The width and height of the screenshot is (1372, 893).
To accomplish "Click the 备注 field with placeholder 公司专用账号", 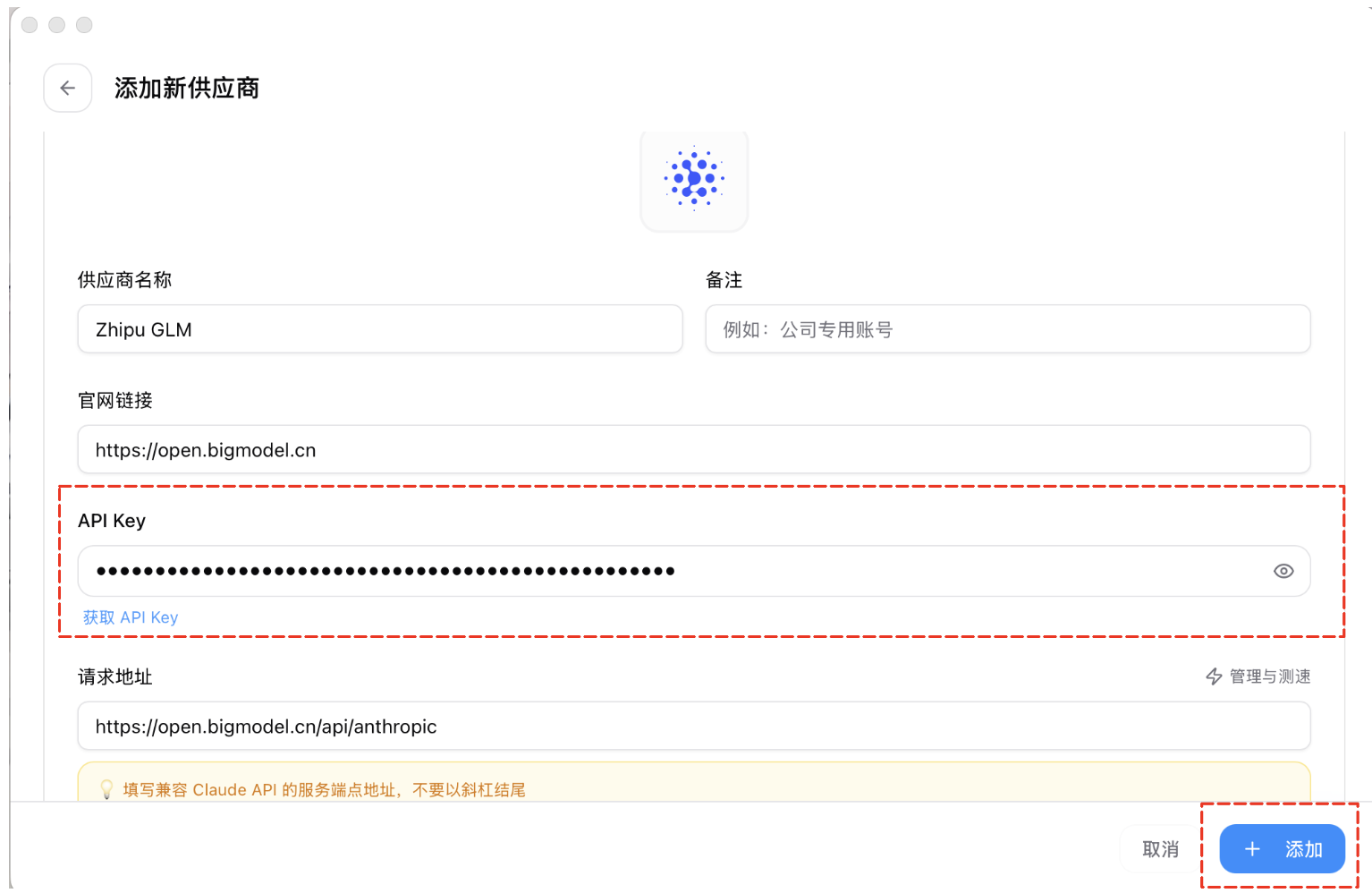I will [1007, 329].
